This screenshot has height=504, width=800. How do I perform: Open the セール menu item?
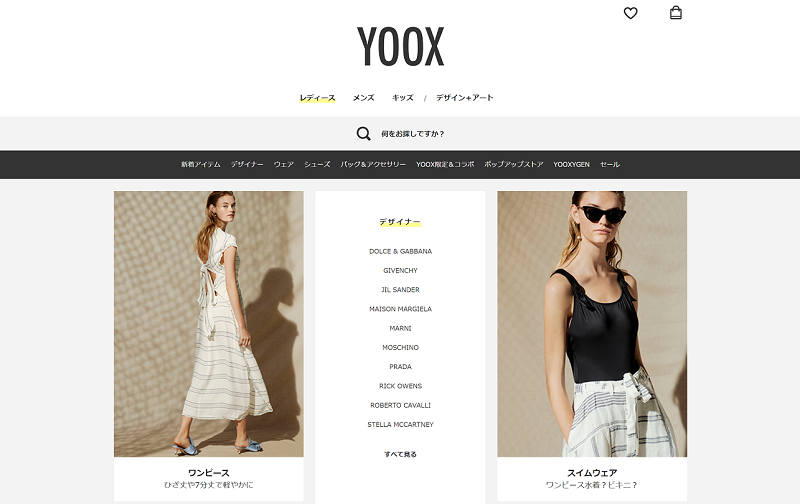610,164
